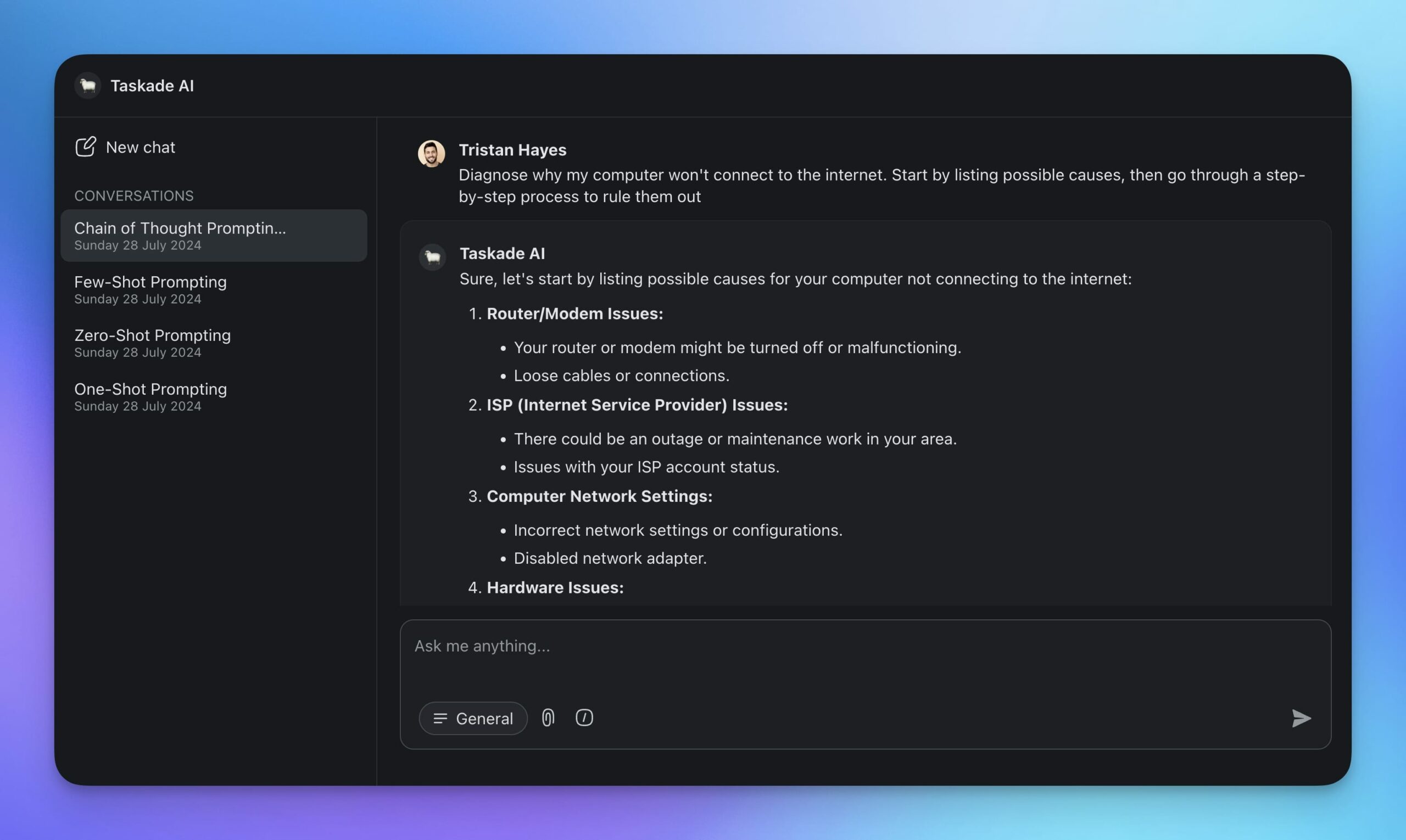Open the General mode dropdown
This screenshot has height=840, width=1406.
point(473,718)
